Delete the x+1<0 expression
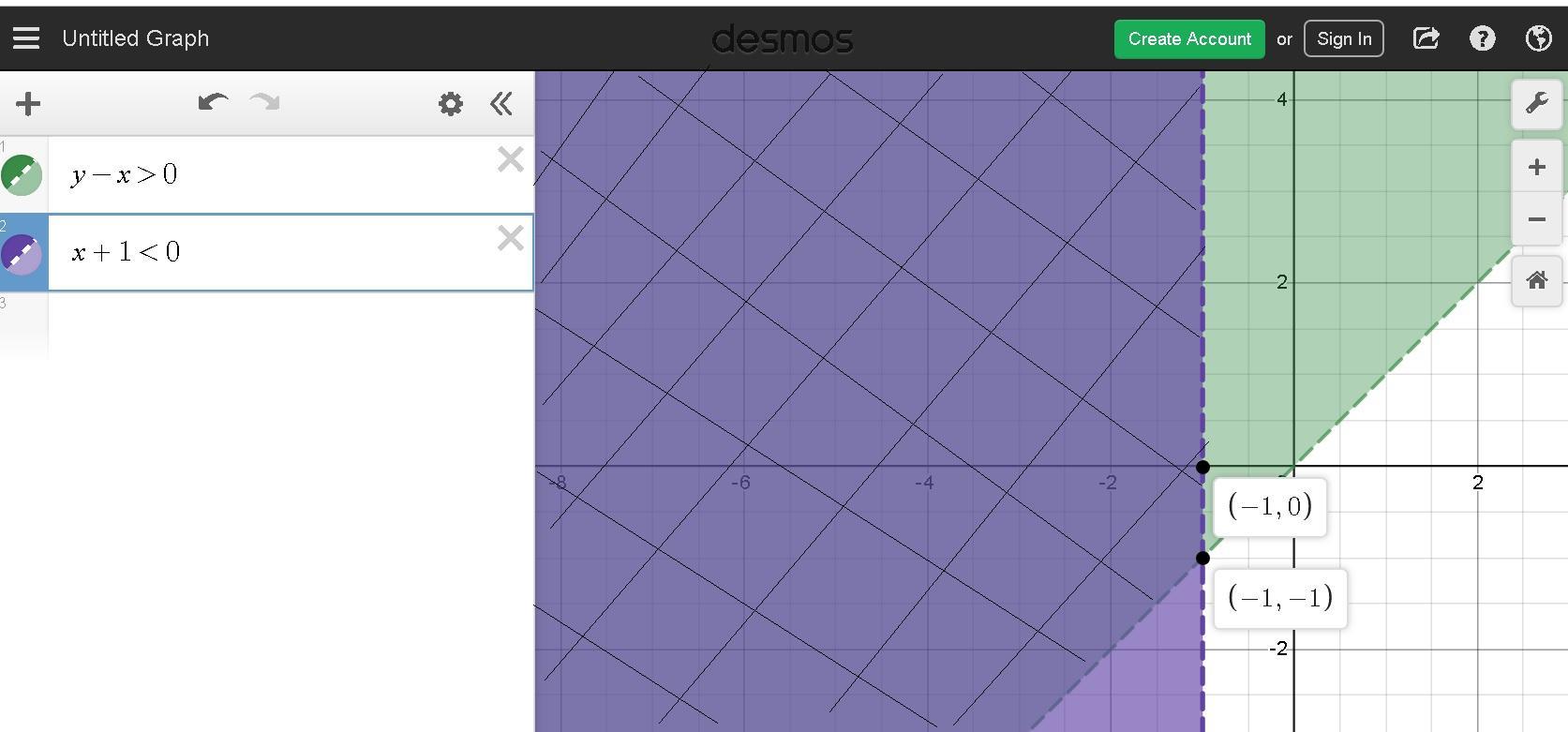Screen dimensions: 1568x732 point(511,238)
